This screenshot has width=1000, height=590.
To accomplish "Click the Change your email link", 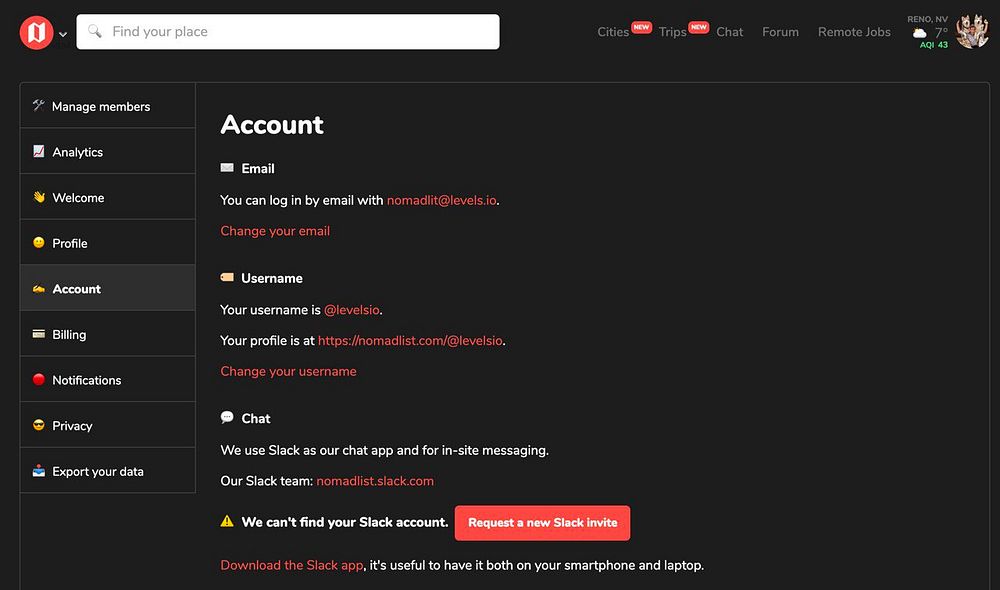I will [x=275, y=231].
